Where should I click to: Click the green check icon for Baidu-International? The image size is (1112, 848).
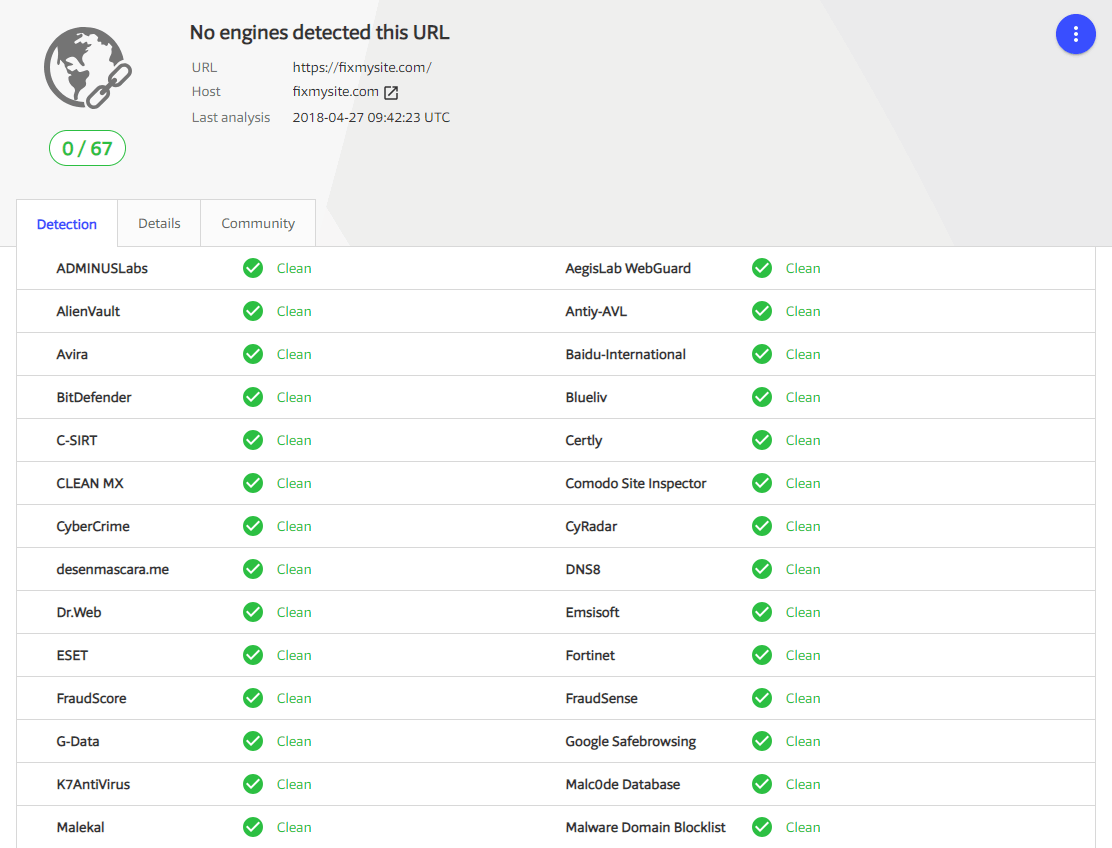762,355
